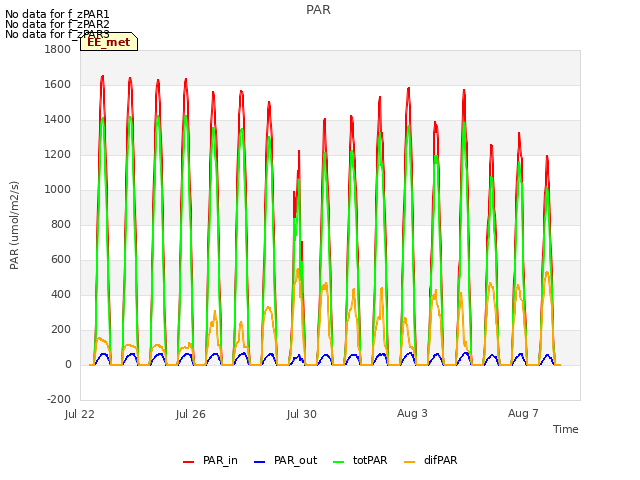Click the 0 y-axis tick label
The height and width of the screenshot is (480, 640).
68,364
